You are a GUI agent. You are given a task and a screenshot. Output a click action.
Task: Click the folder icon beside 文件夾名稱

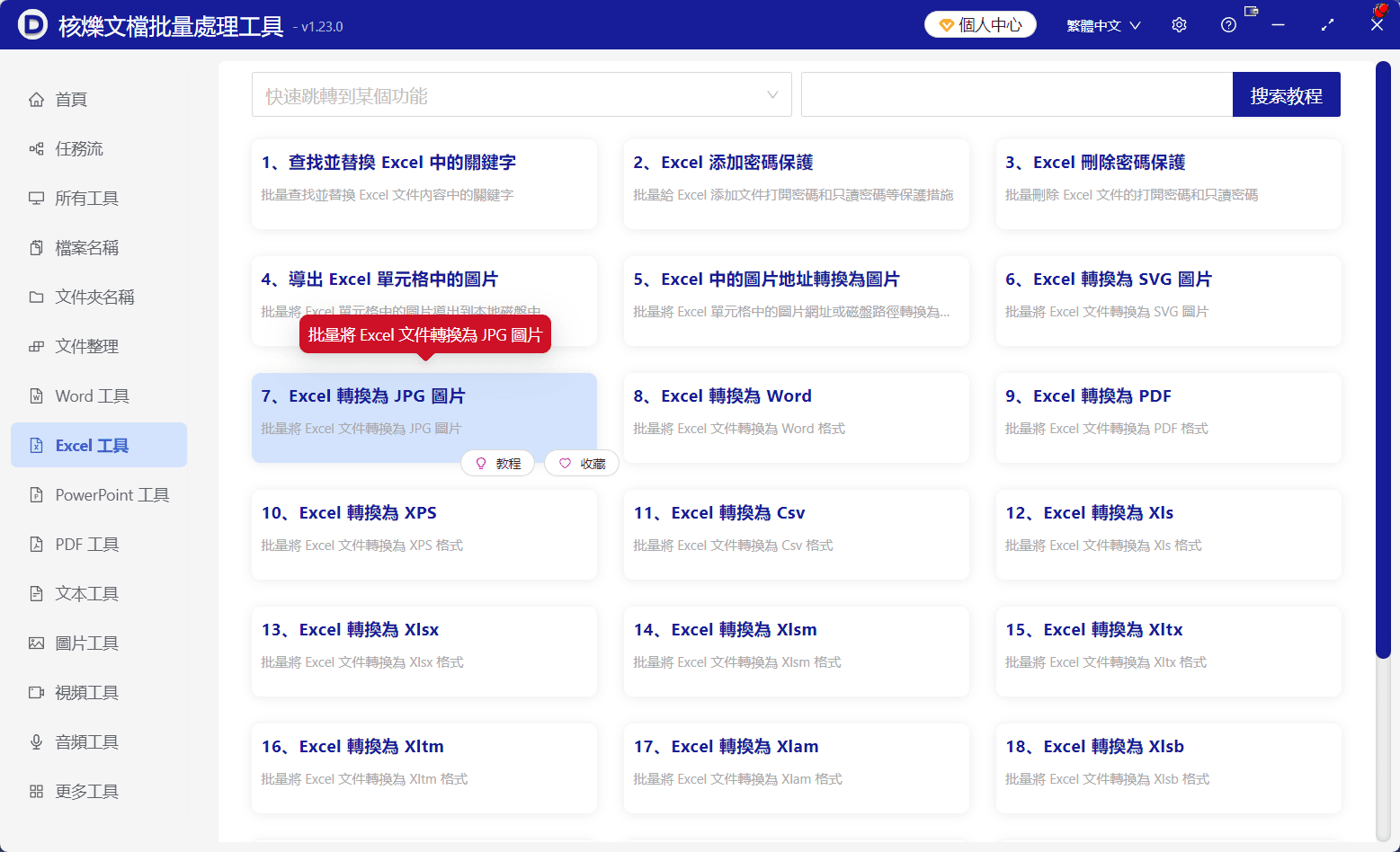(x=36, y=297)
